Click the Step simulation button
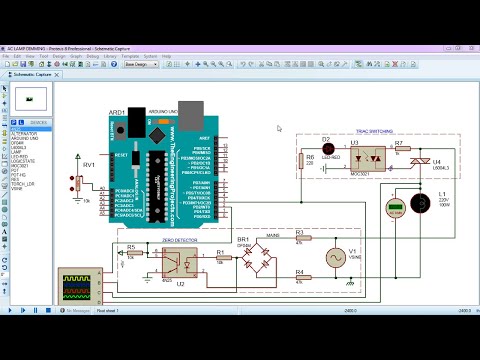480x360 pixels. point(23,310)
